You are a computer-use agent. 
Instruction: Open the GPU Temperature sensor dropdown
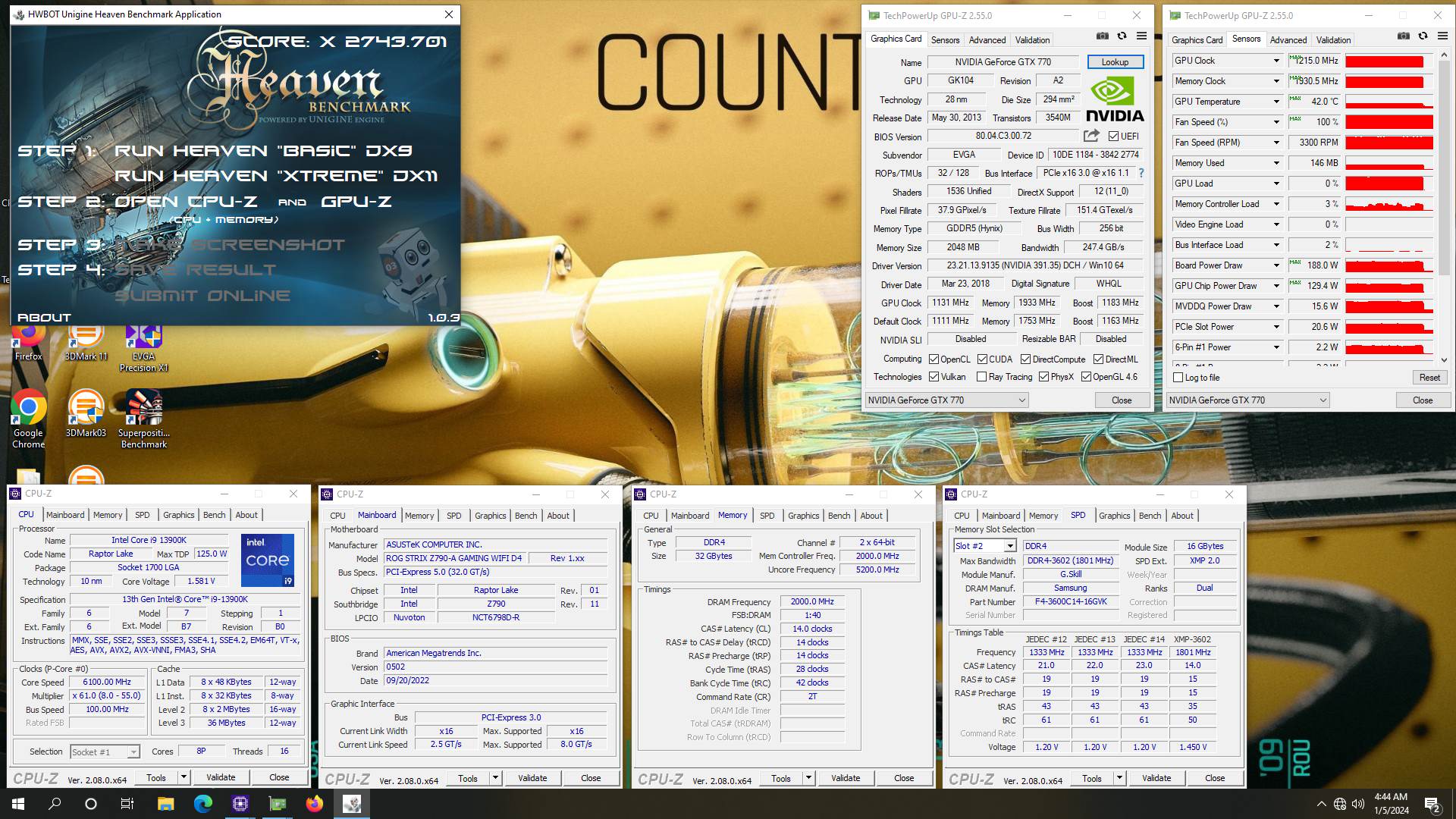click(1276, 102)
